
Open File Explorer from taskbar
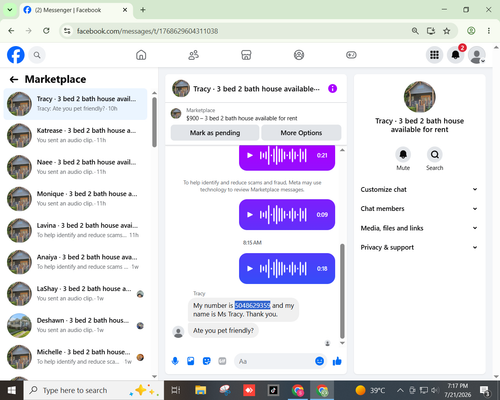tap(201, 390)
